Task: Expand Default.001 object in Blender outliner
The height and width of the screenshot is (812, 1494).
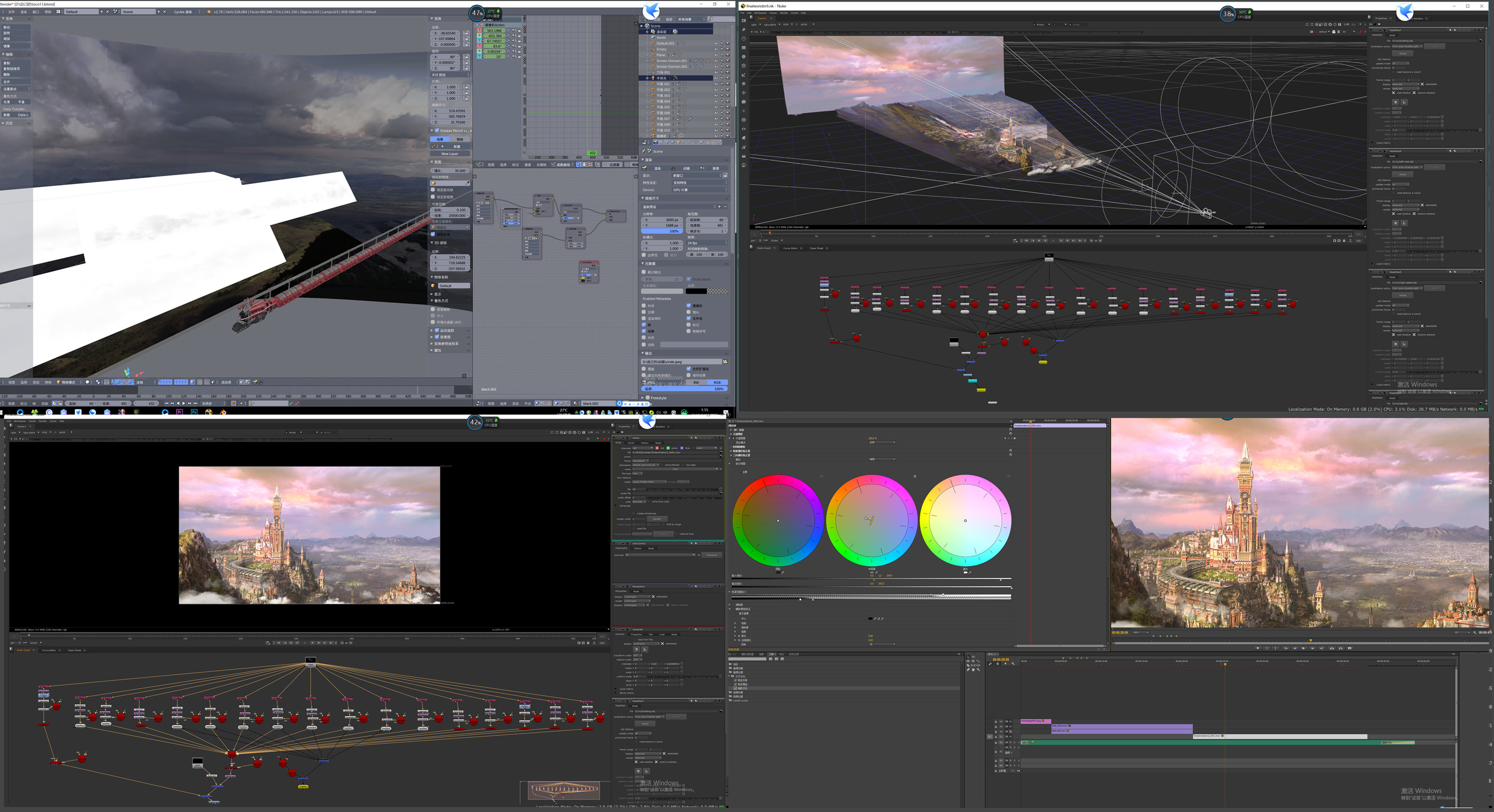Action: (x=647, y=44)
